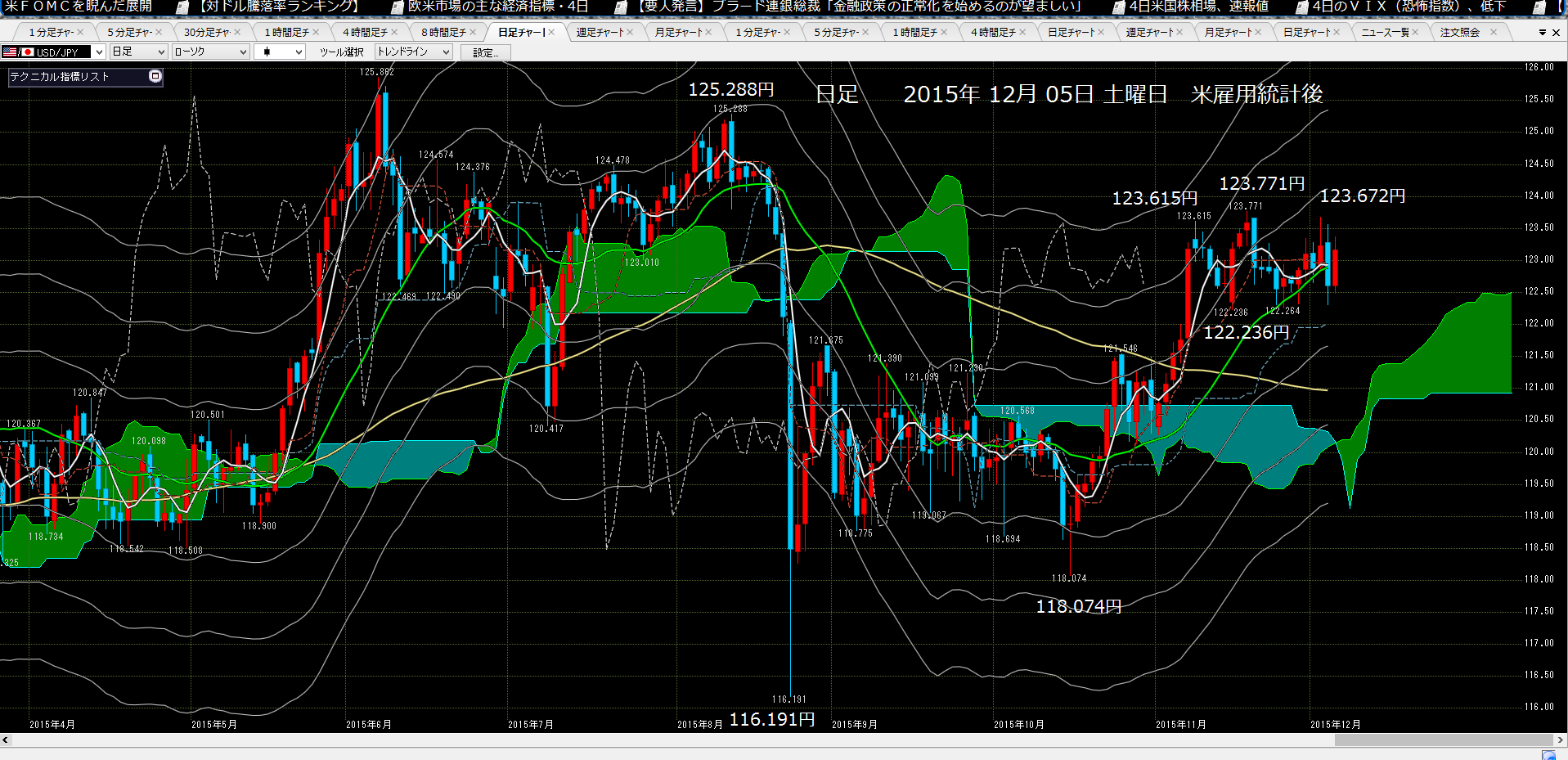Open the 4日米国株相場、速報値 headline
The height and width of the screenshot is (760, 1568).
click(x=1199, y=7)
